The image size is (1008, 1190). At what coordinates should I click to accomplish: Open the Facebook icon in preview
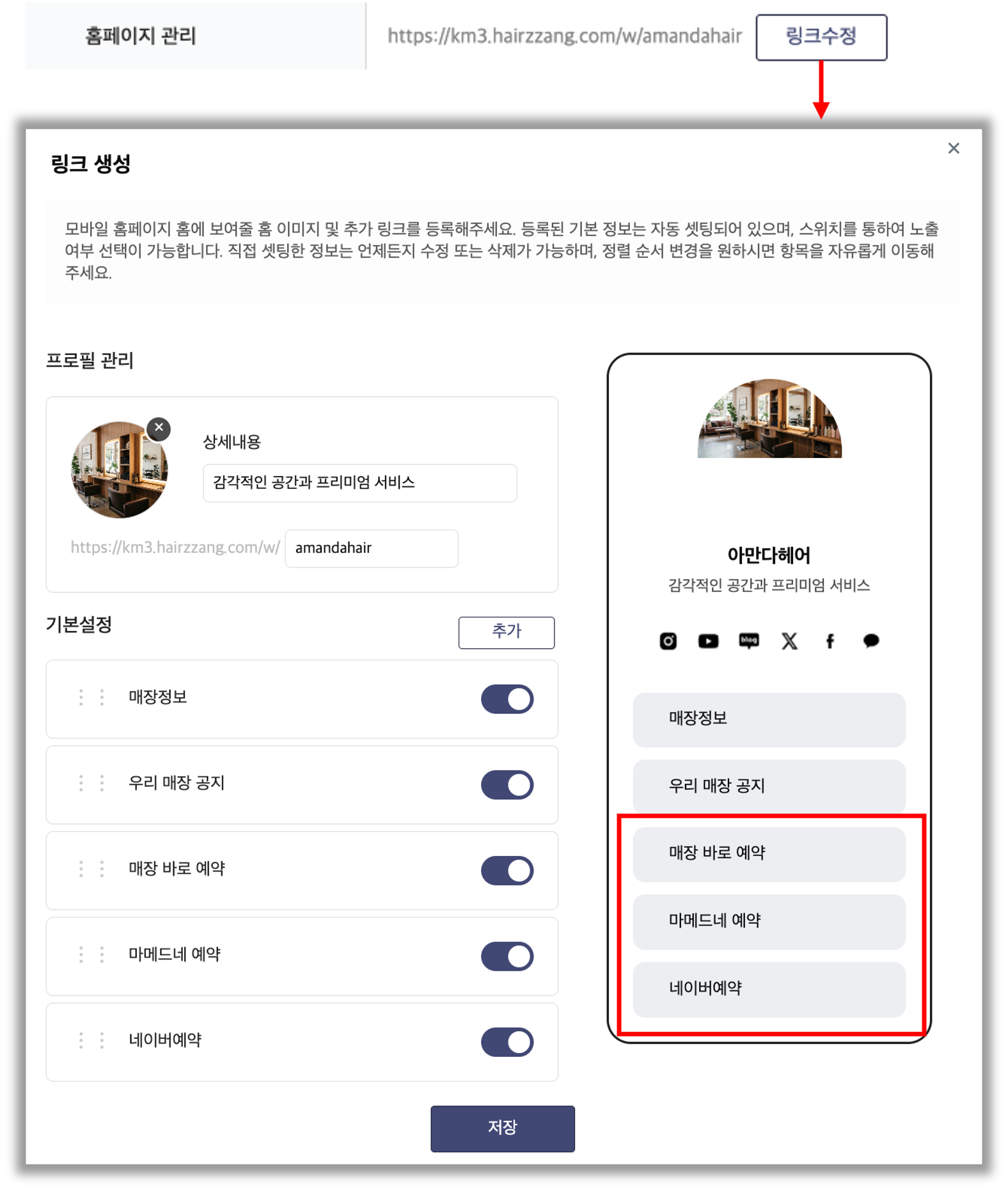click(830, 640)
